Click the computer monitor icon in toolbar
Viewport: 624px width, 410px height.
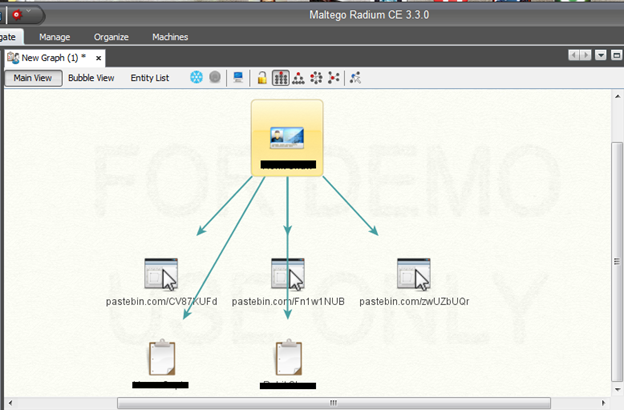tap(238, 77)
